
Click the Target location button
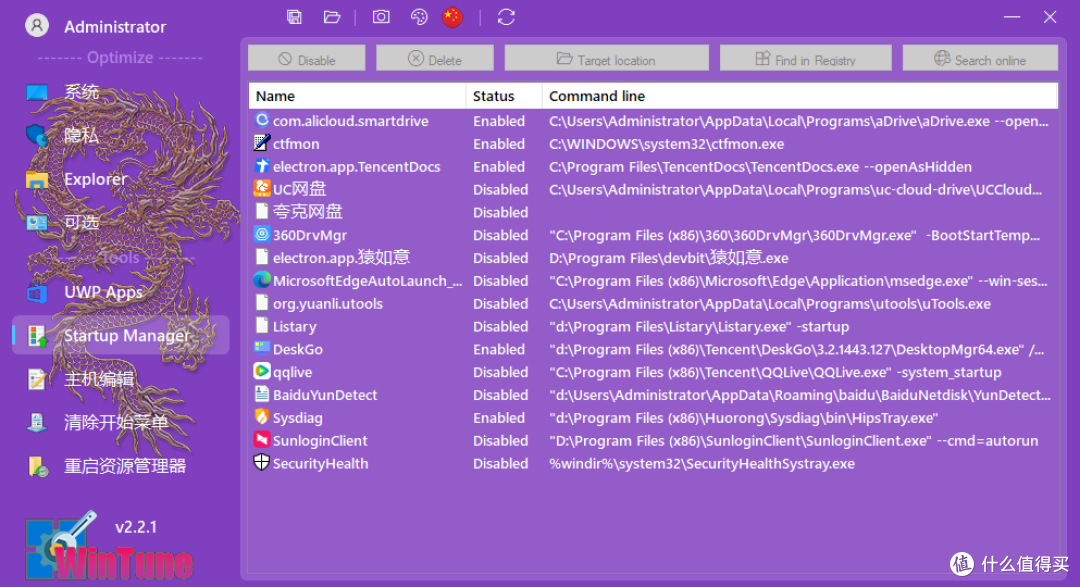606,59
